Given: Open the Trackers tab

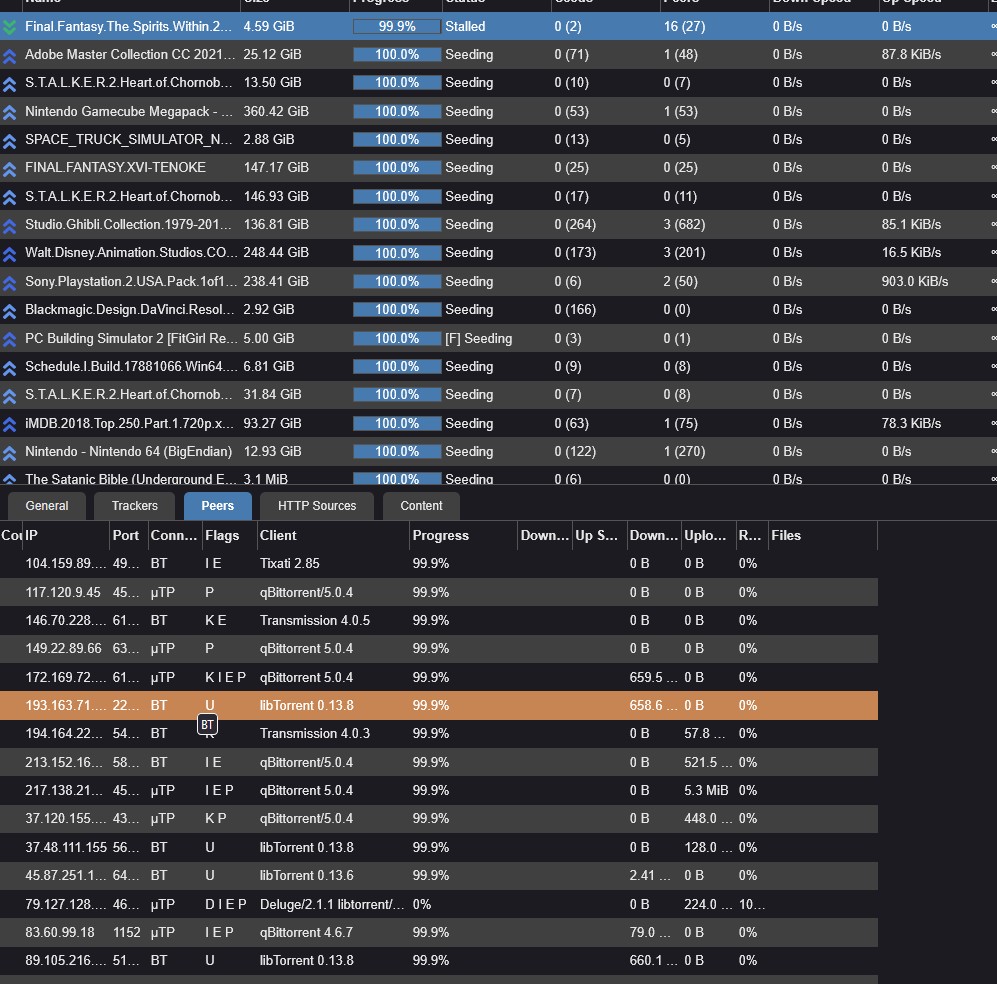Looking at the screenshot, I should 135,506.
